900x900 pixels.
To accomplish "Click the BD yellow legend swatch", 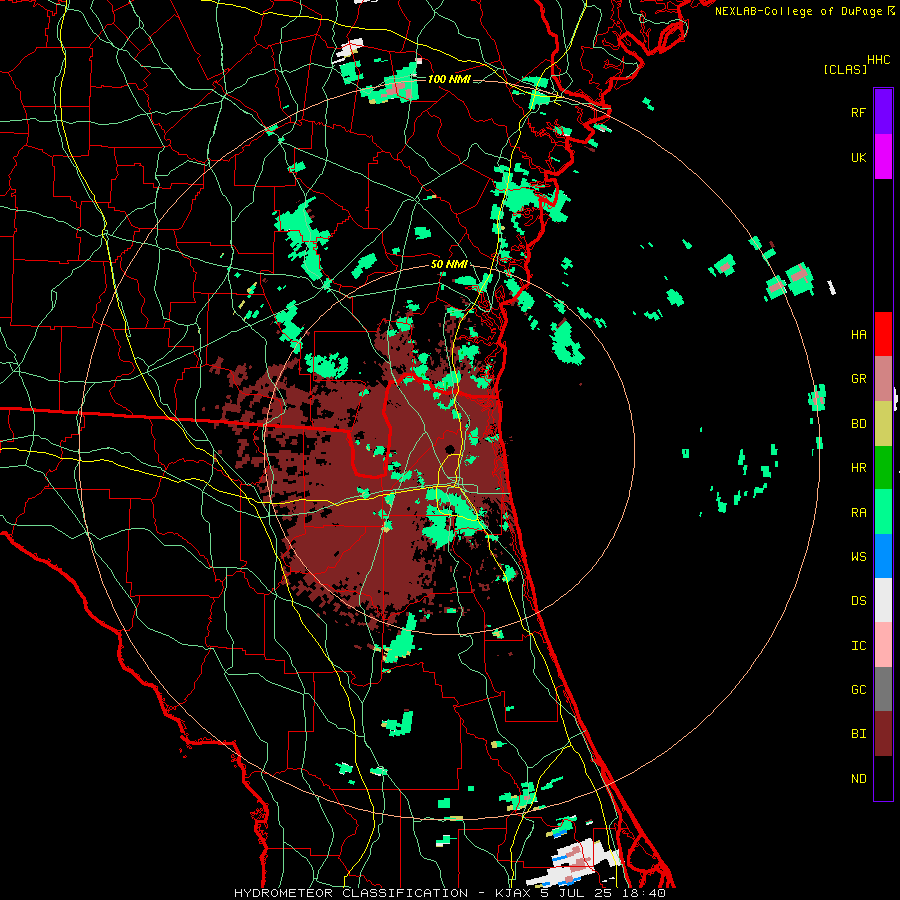I will (x=883, y=423).
